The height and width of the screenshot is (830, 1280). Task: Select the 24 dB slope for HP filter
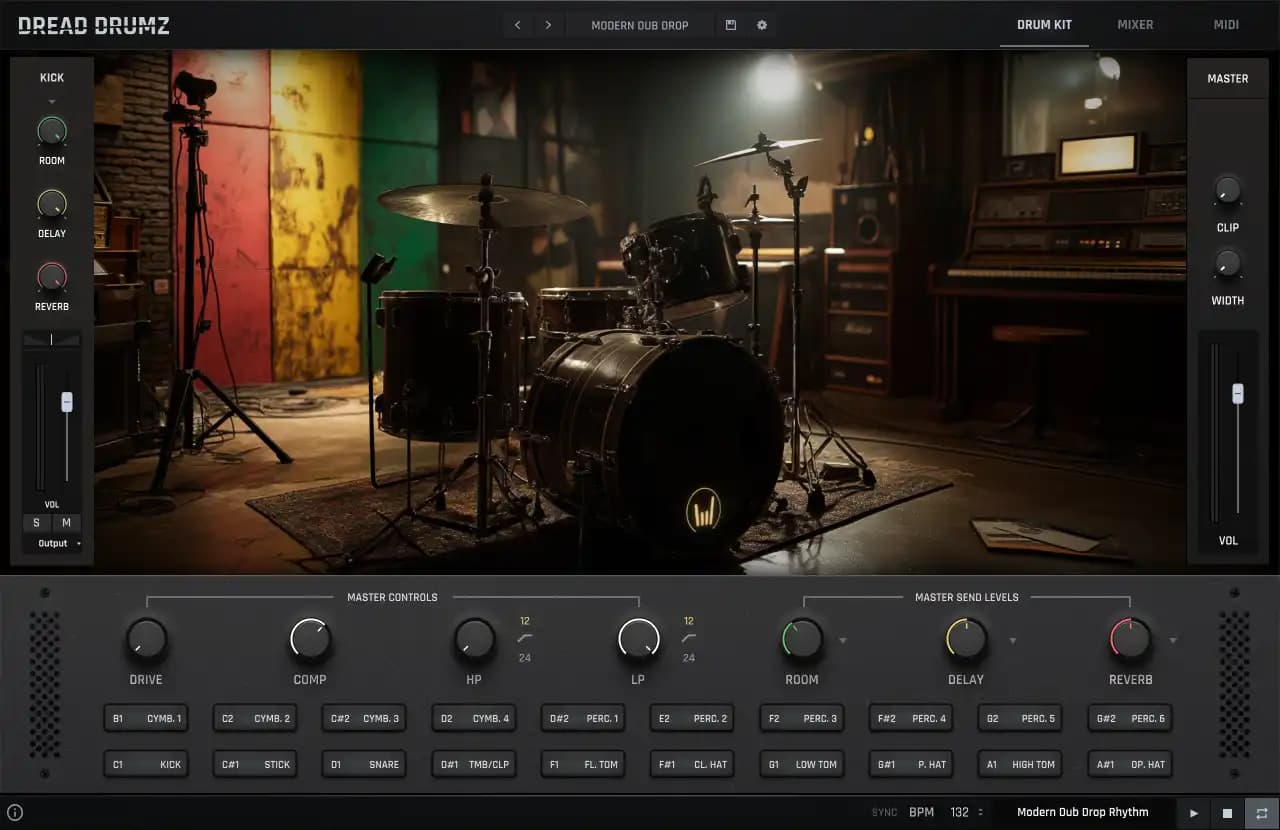(525, 658)
